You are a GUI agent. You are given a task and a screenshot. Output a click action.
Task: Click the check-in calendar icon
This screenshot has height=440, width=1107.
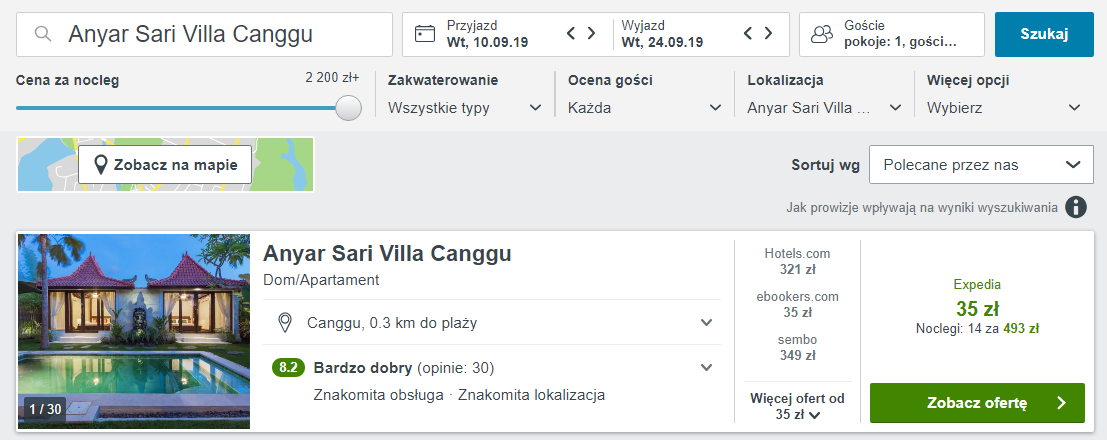pyautogui.click(x=425, y=34)
